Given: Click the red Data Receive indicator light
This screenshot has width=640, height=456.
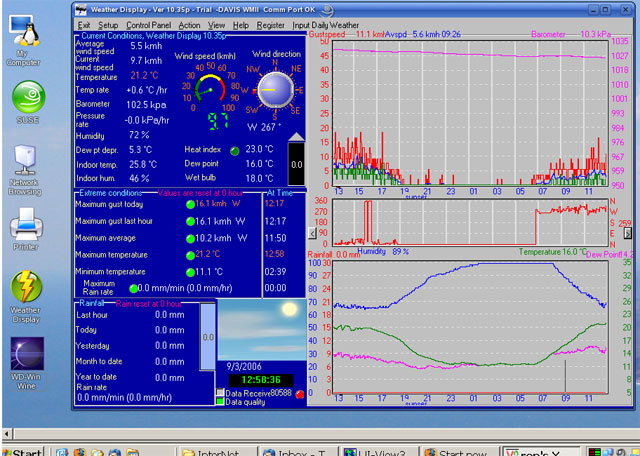Looking at the screenshot, I should [300, 394].
